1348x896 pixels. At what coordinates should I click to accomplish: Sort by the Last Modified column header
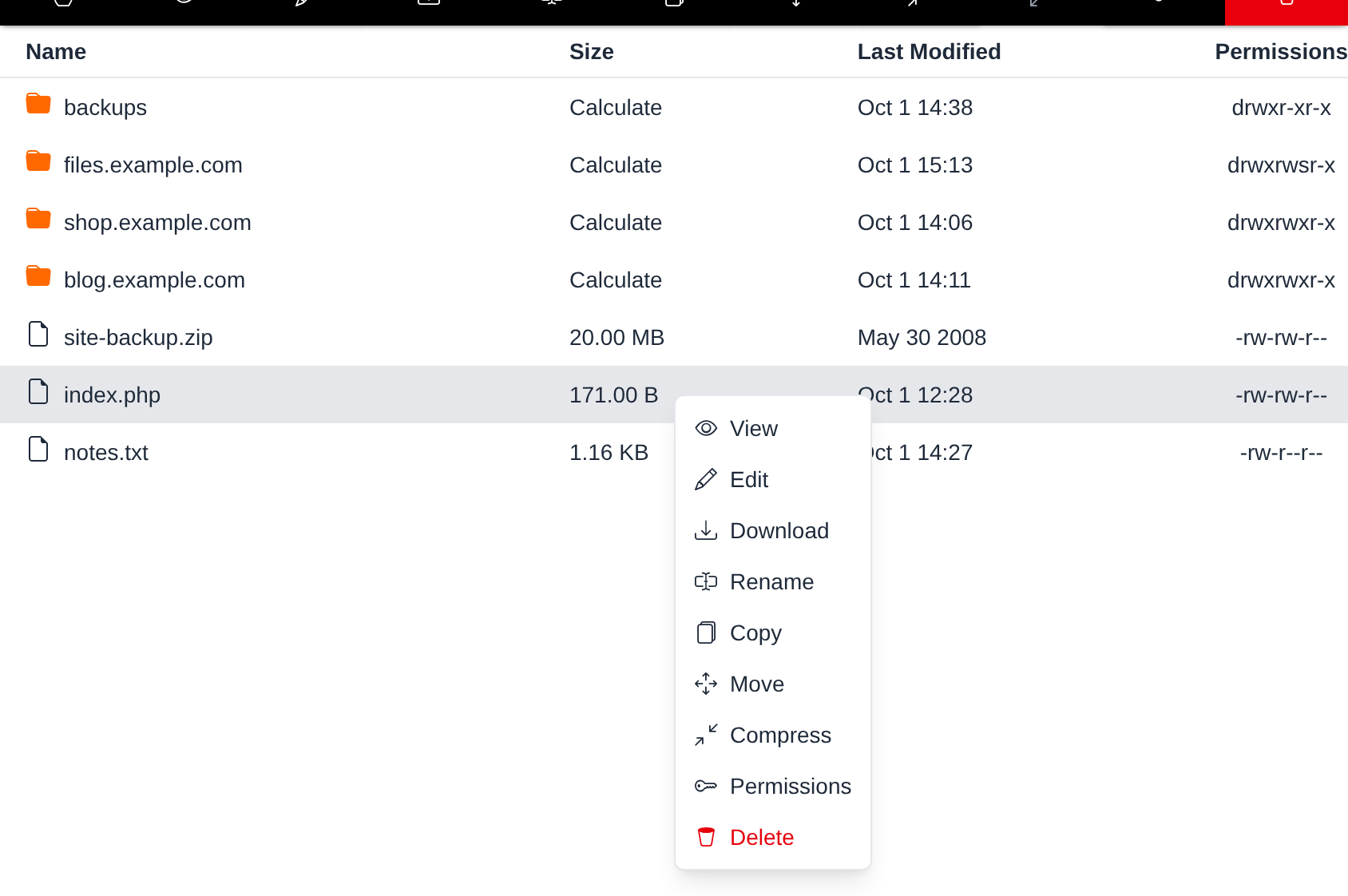click(x=929, y=51)
